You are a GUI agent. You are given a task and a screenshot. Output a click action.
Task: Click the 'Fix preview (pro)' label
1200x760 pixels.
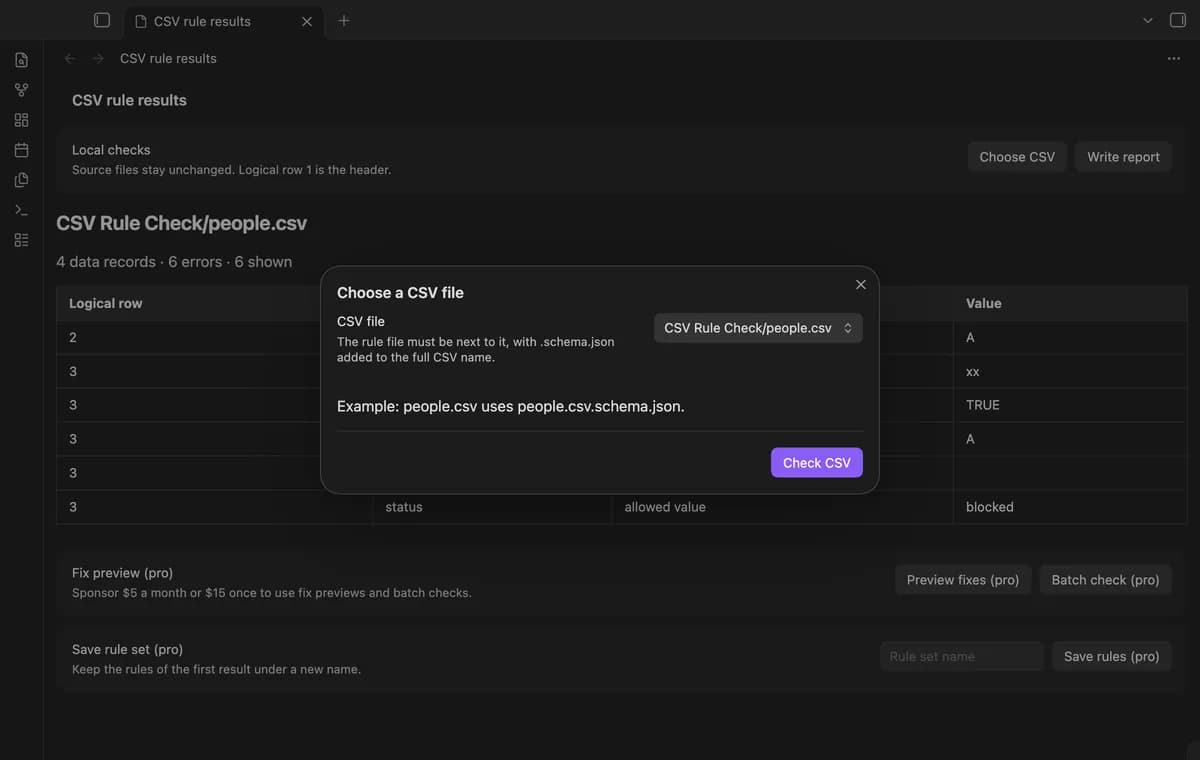click(122, 573)
